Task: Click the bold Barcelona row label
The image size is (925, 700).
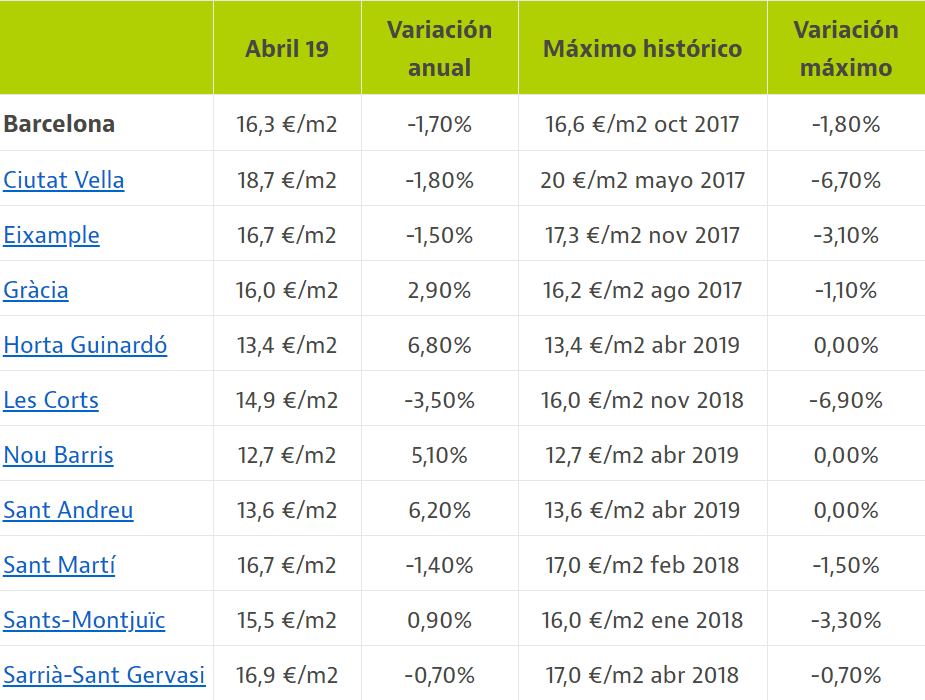Action: coord(59,124)
